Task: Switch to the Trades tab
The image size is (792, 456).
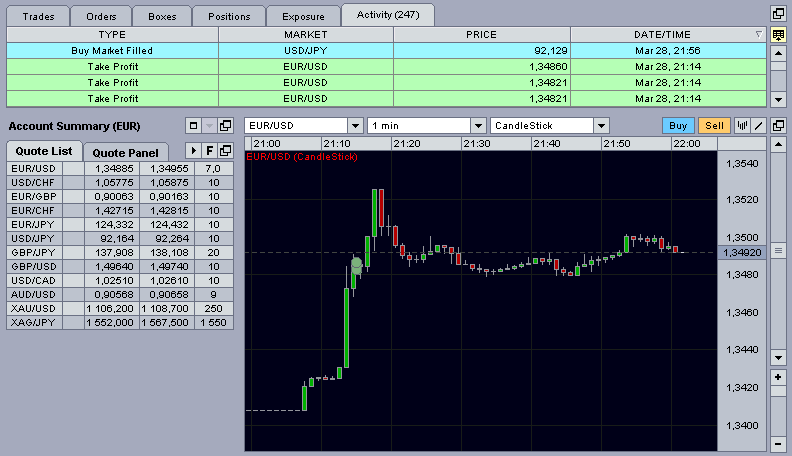Action: point(38,16)
